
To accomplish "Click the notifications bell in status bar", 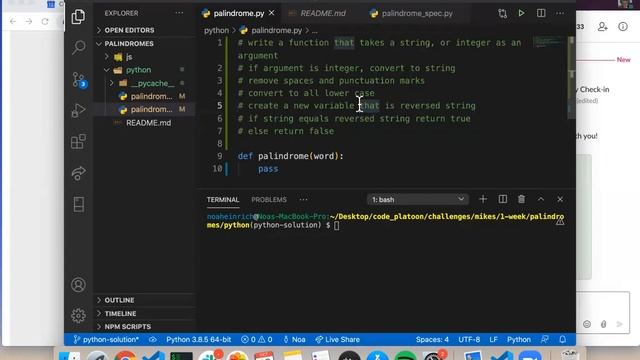I will tap(562, 339).
